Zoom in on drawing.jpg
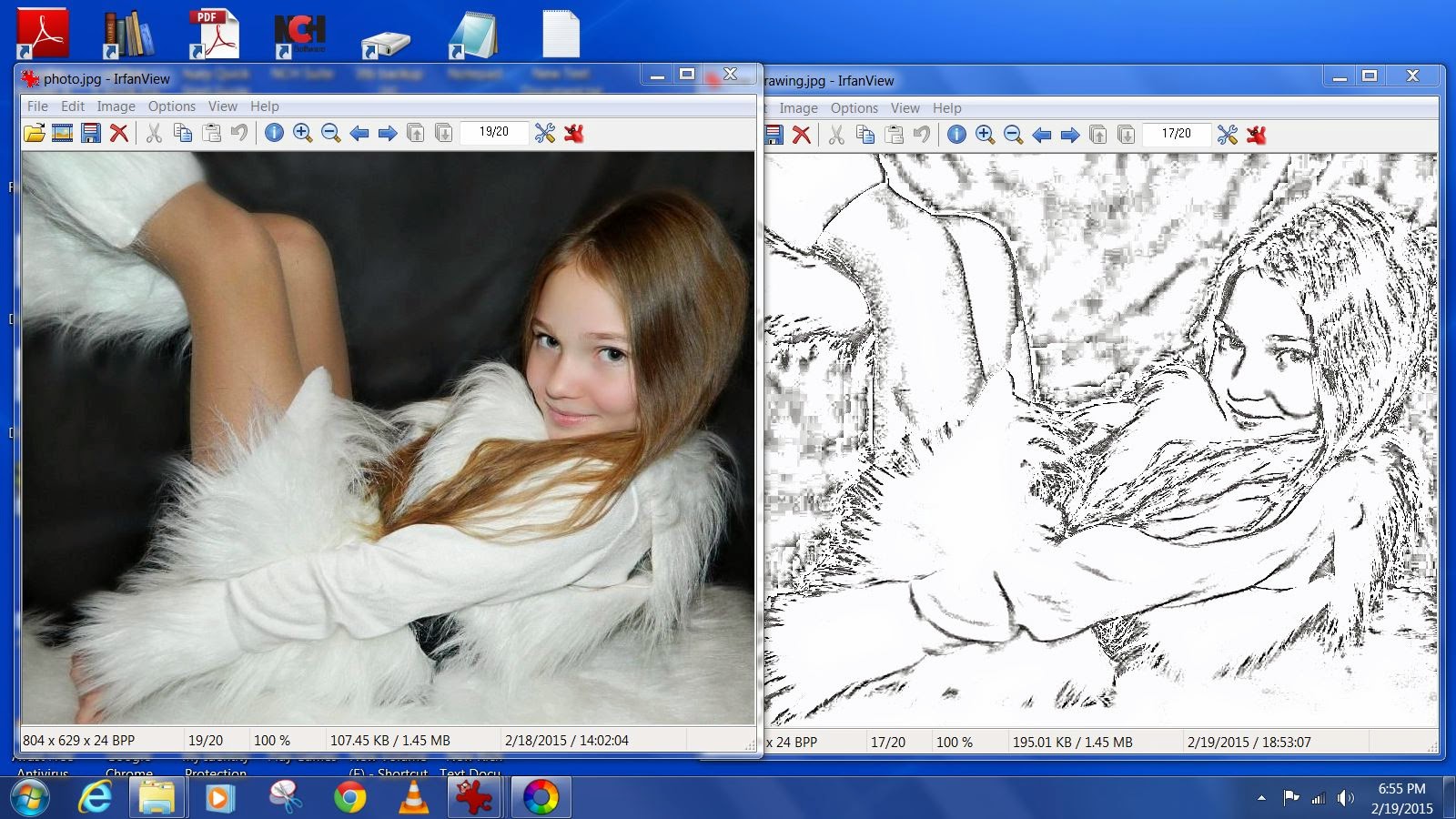The image size is (1456, 819). (x=986, y=136)
